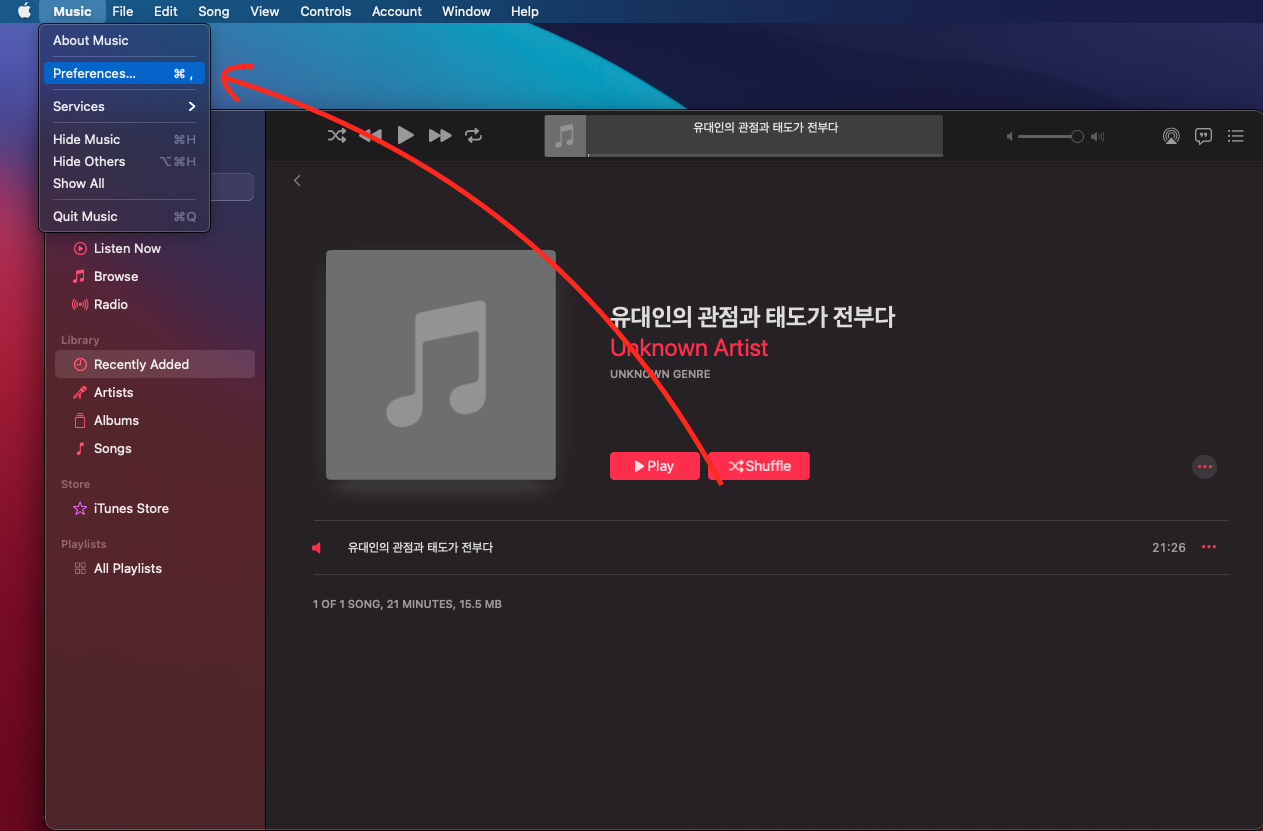
Task: Show lyrics panel
Action: [1204, 136]
